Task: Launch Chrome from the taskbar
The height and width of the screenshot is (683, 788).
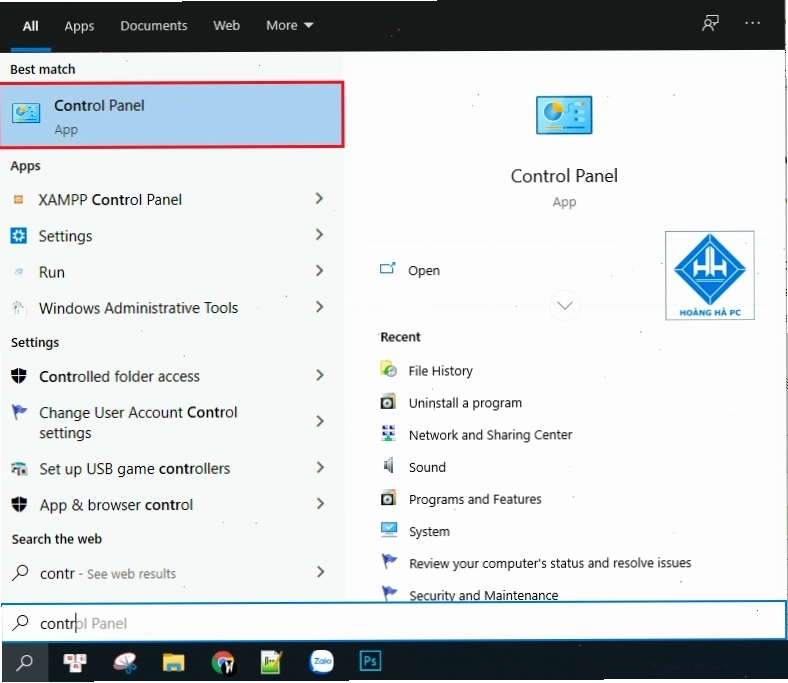Action: pyautogui.click(x=223, y=662)
